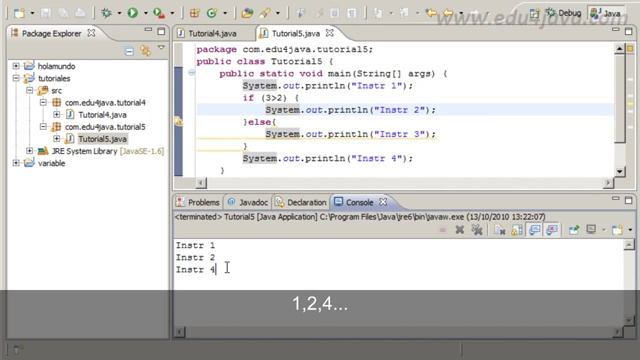This screenshot has height=360, width=640.
Task: Select the holamundo project
Action: click(56, 66)
